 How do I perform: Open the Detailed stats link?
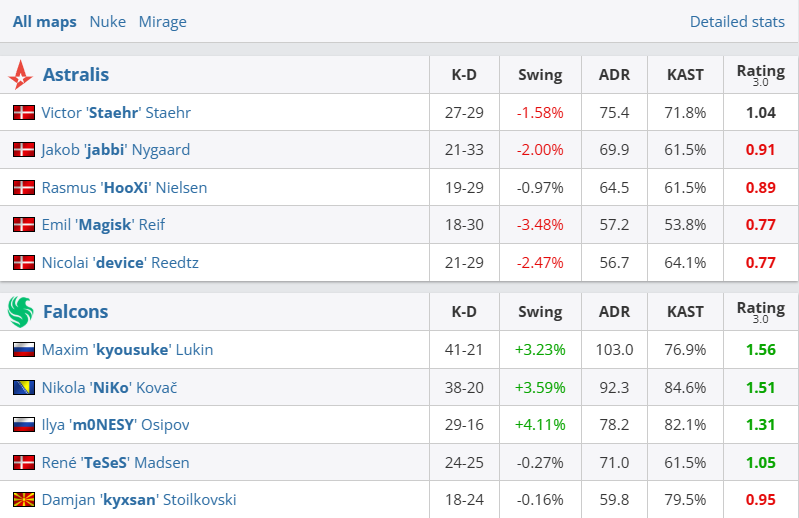(737, 21)
